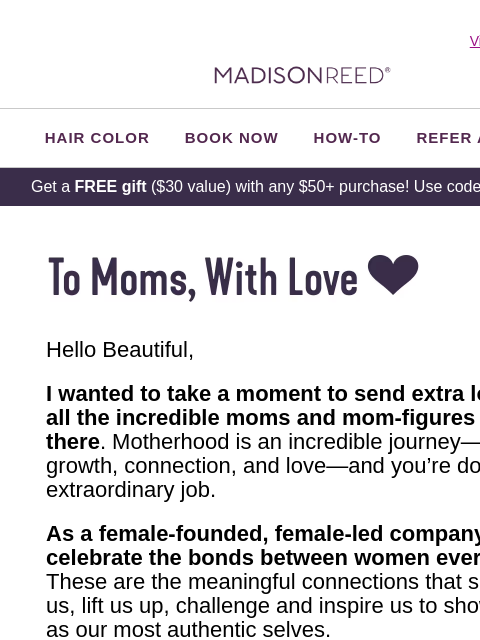Select the HOW-TO navigation link

[347, 138]
